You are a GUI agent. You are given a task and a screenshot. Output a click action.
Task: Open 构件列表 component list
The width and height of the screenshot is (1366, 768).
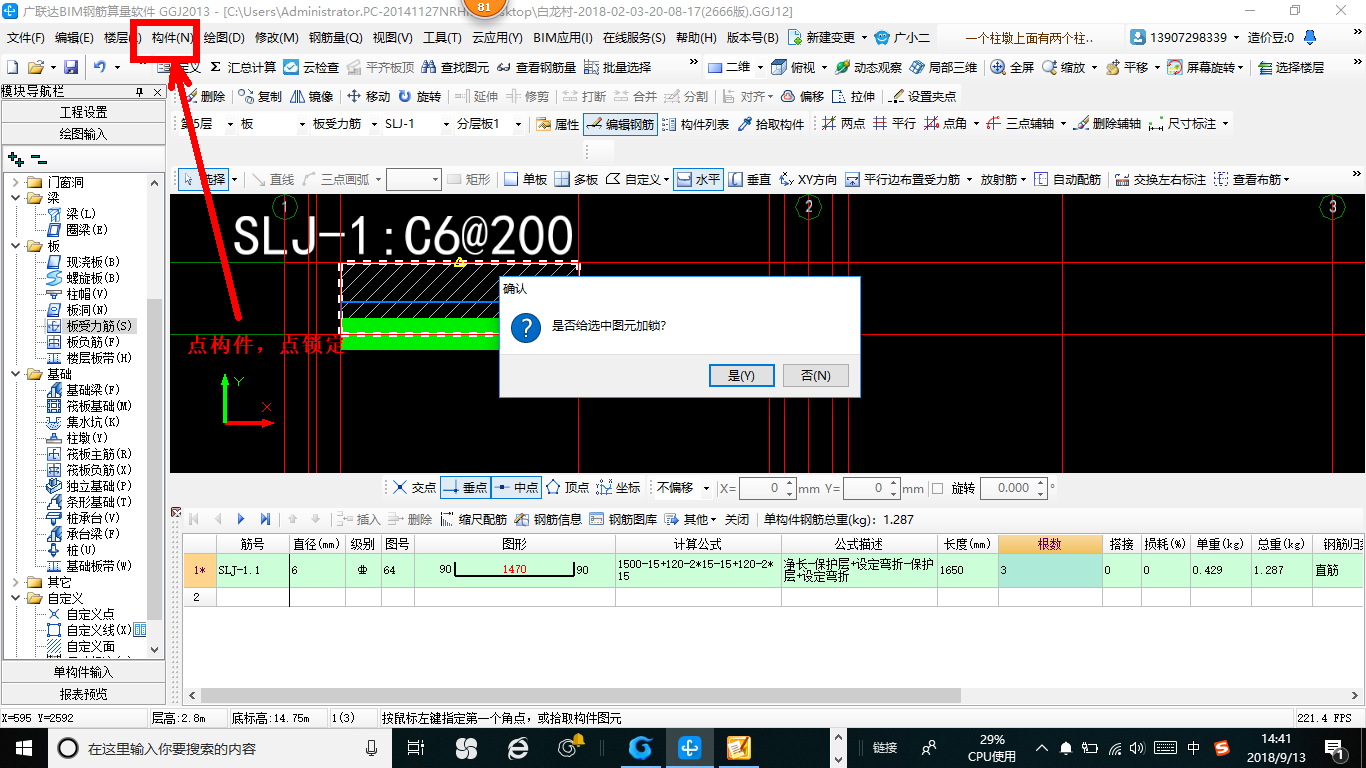click(x=695, y=124)
